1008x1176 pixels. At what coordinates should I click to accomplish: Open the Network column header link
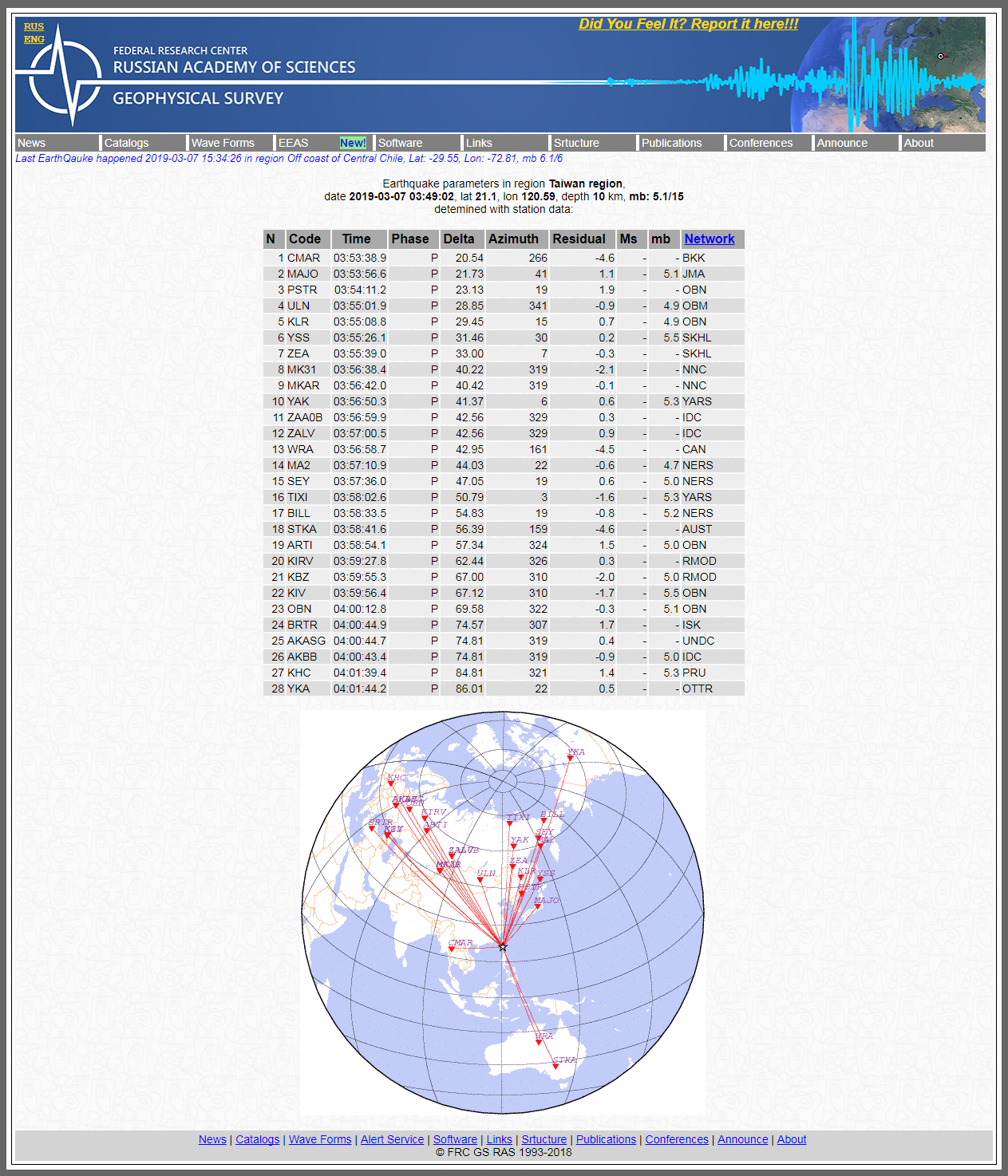tap(709, 239)
